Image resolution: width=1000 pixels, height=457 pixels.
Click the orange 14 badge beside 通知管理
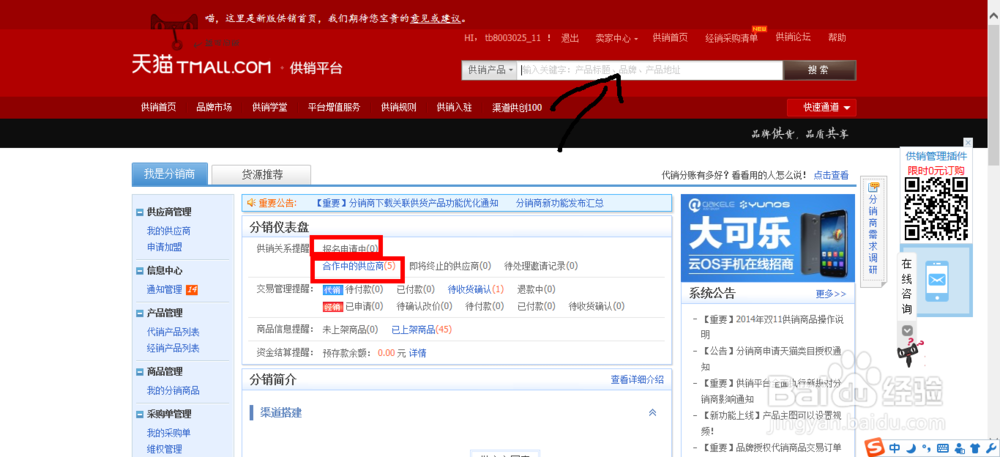191,289
